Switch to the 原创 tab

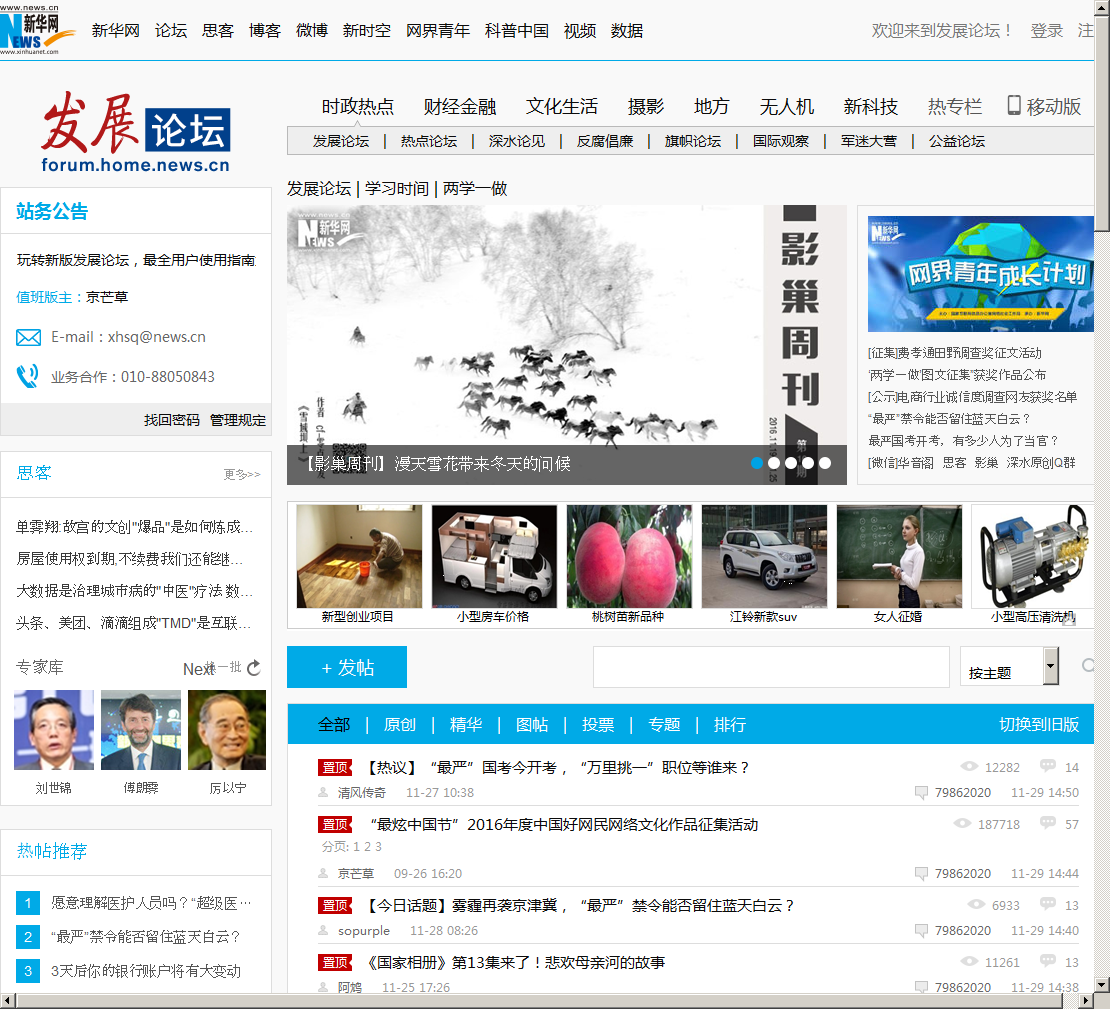(400, 724)
